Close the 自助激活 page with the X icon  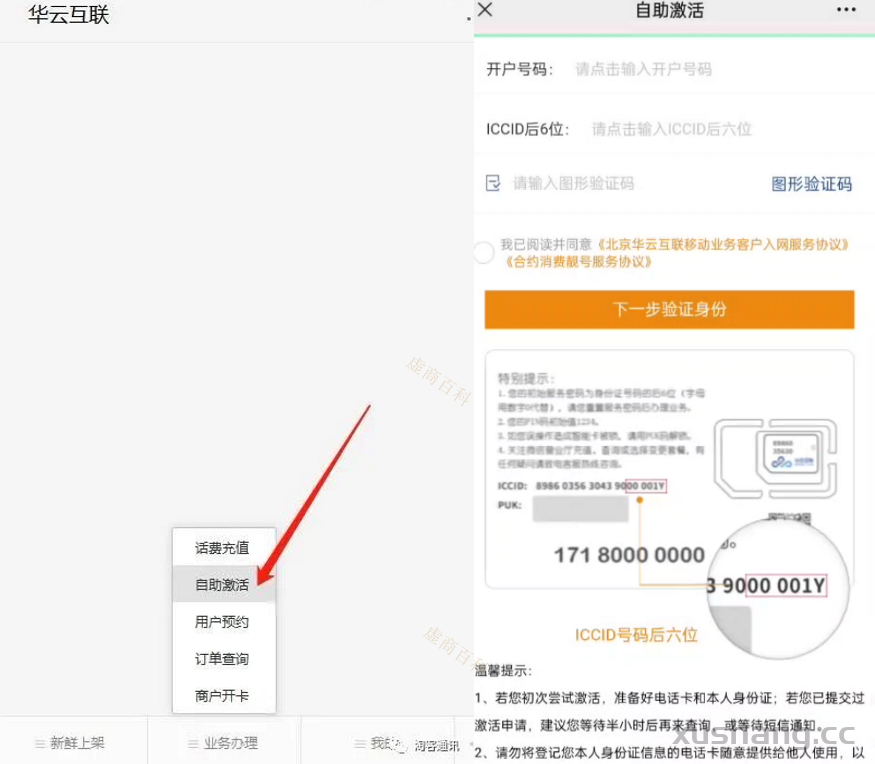[x=485, y=9]
